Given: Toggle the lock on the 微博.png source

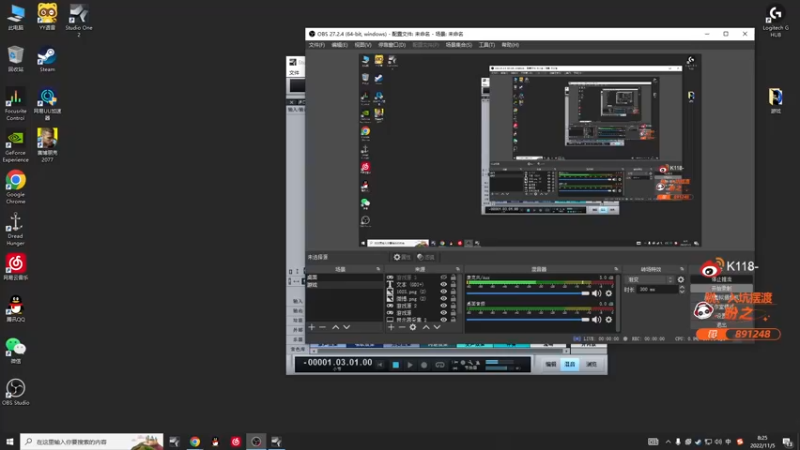Looking at the screenshot, I should tap(453, 298).
